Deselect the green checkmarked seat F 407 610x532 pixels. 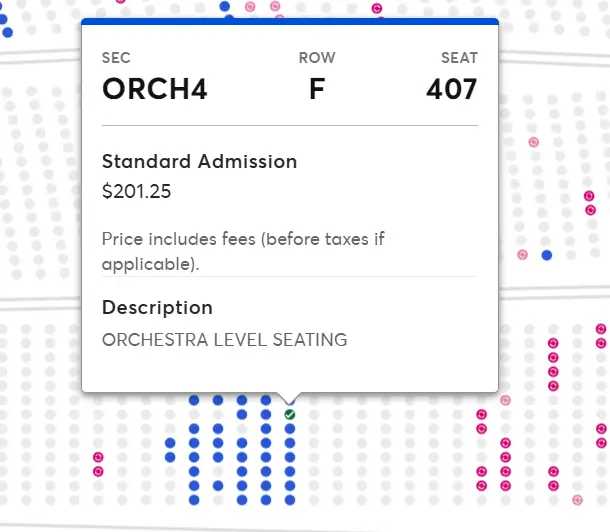tap(289, 415)
